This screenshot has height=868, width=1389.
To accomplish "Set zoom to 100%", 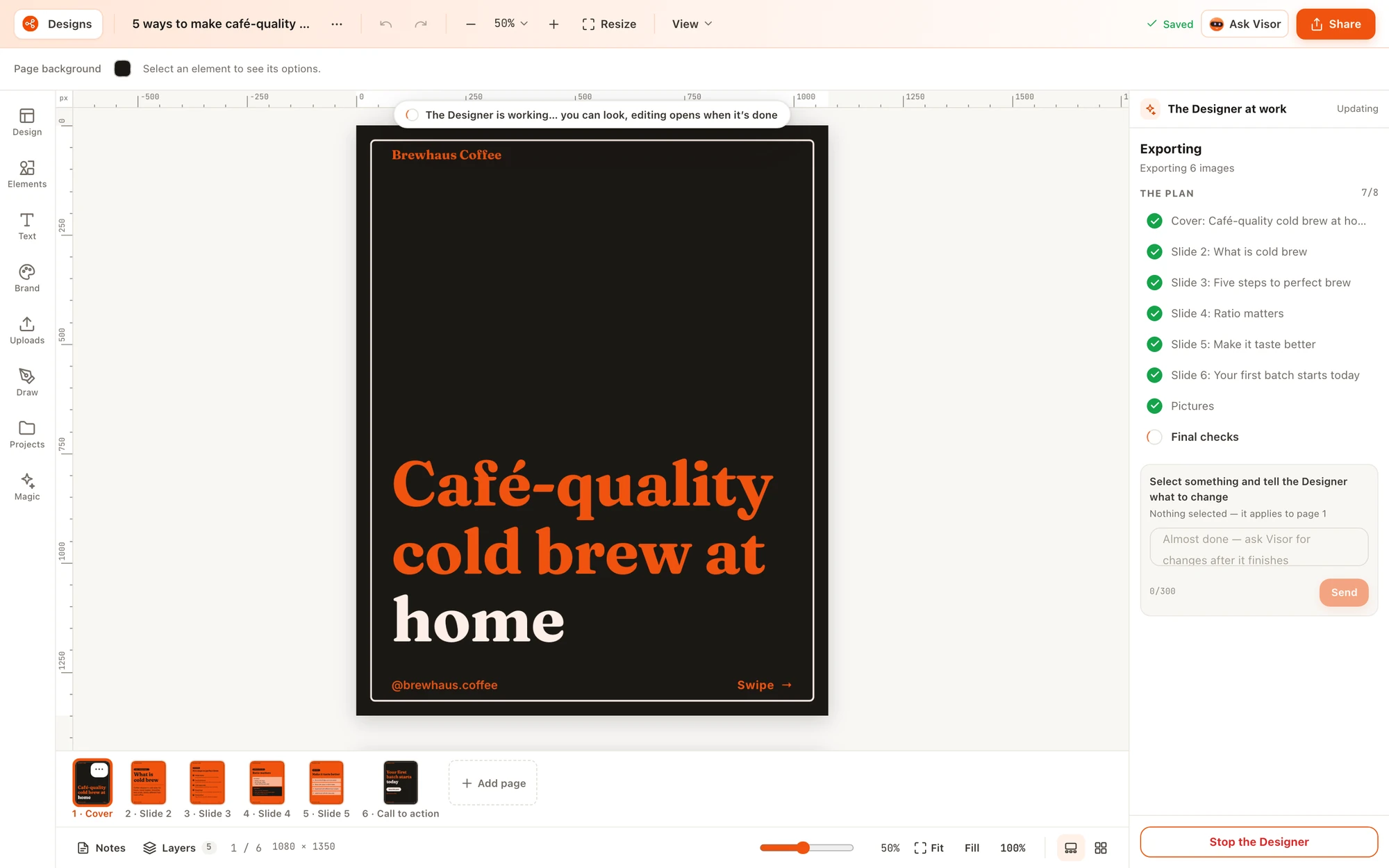I will [1013, 848].
